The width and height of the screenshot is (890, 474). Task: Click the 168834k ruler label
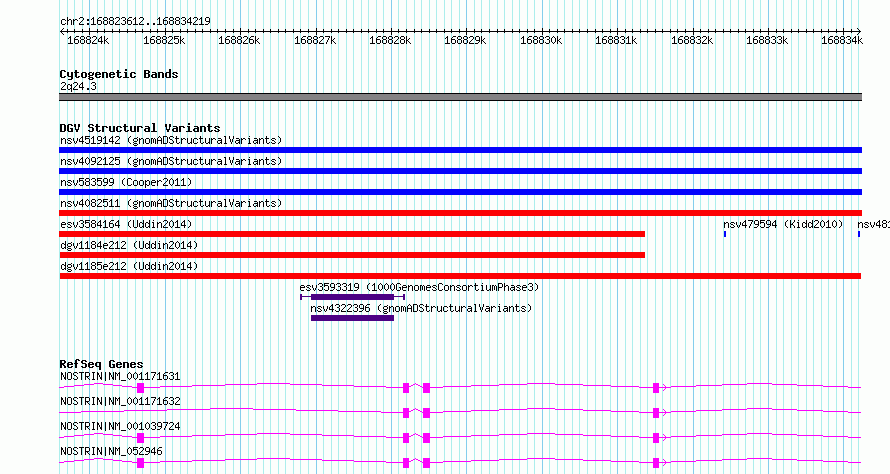click(x=842, y=40)
